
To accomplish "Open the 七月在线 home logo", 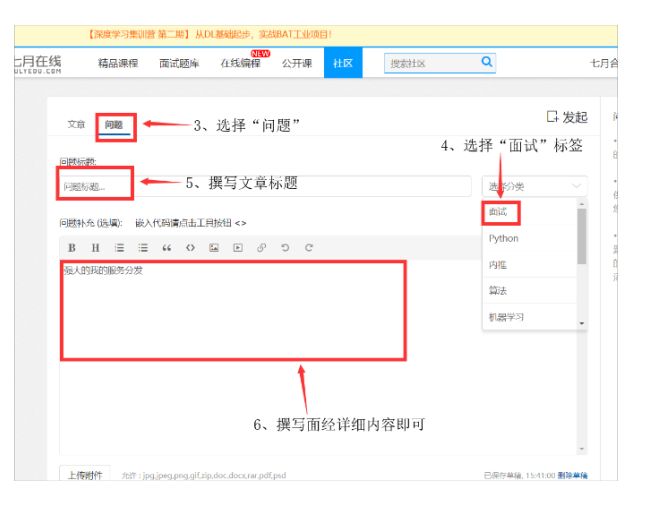I will pyautogui.click(x=38, y=64).
